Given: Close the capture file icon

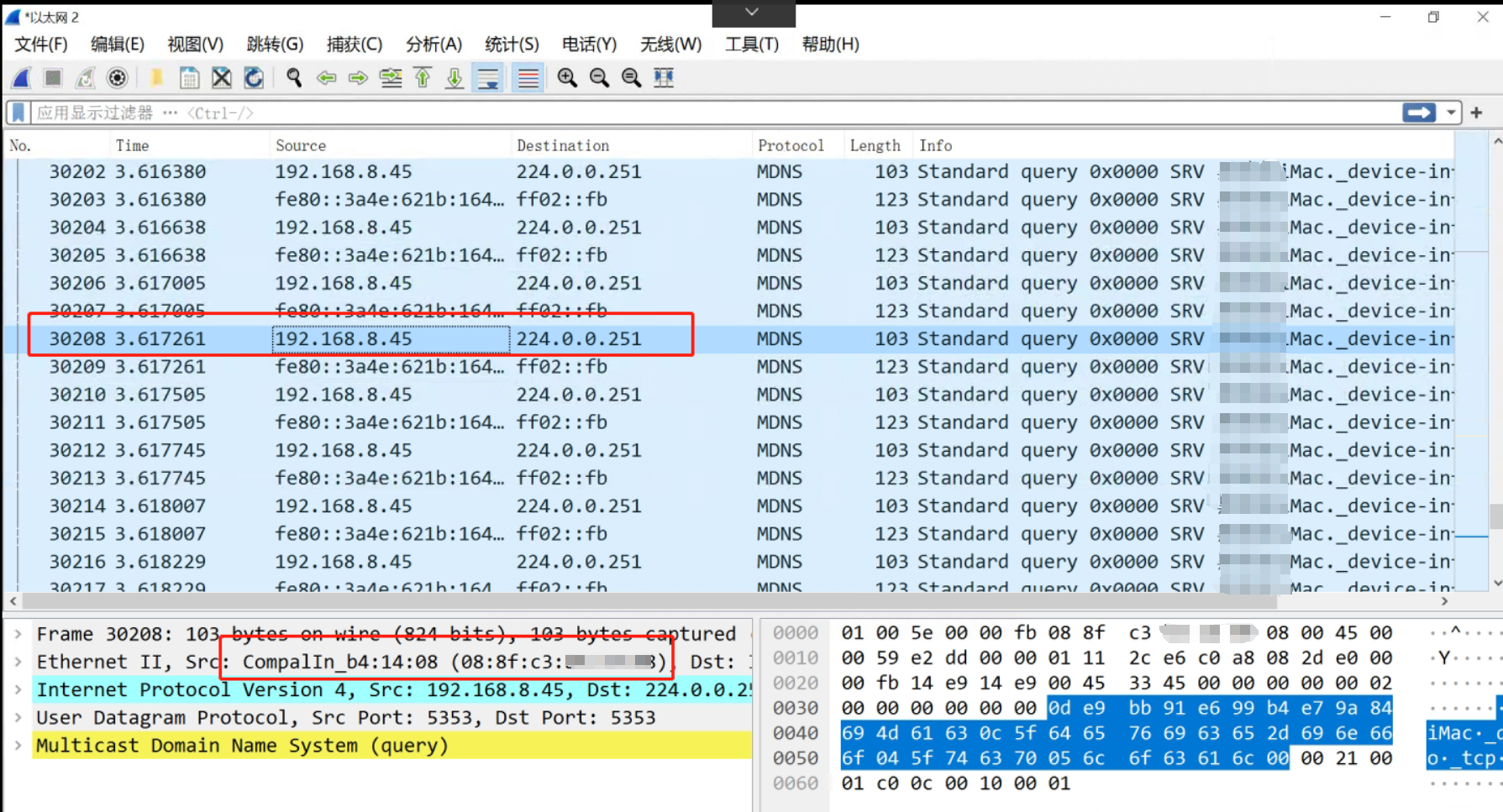Looking at the screenshot, I should (222, 78).
